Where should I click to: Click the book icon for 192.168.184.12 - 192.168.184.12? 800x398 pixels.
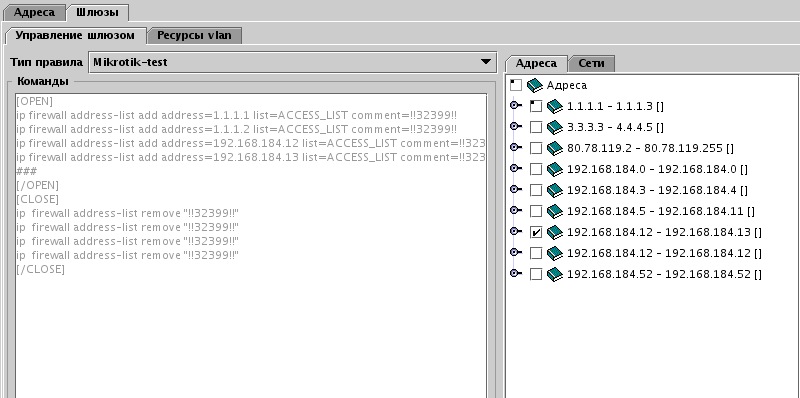click(x=555, y=253)
